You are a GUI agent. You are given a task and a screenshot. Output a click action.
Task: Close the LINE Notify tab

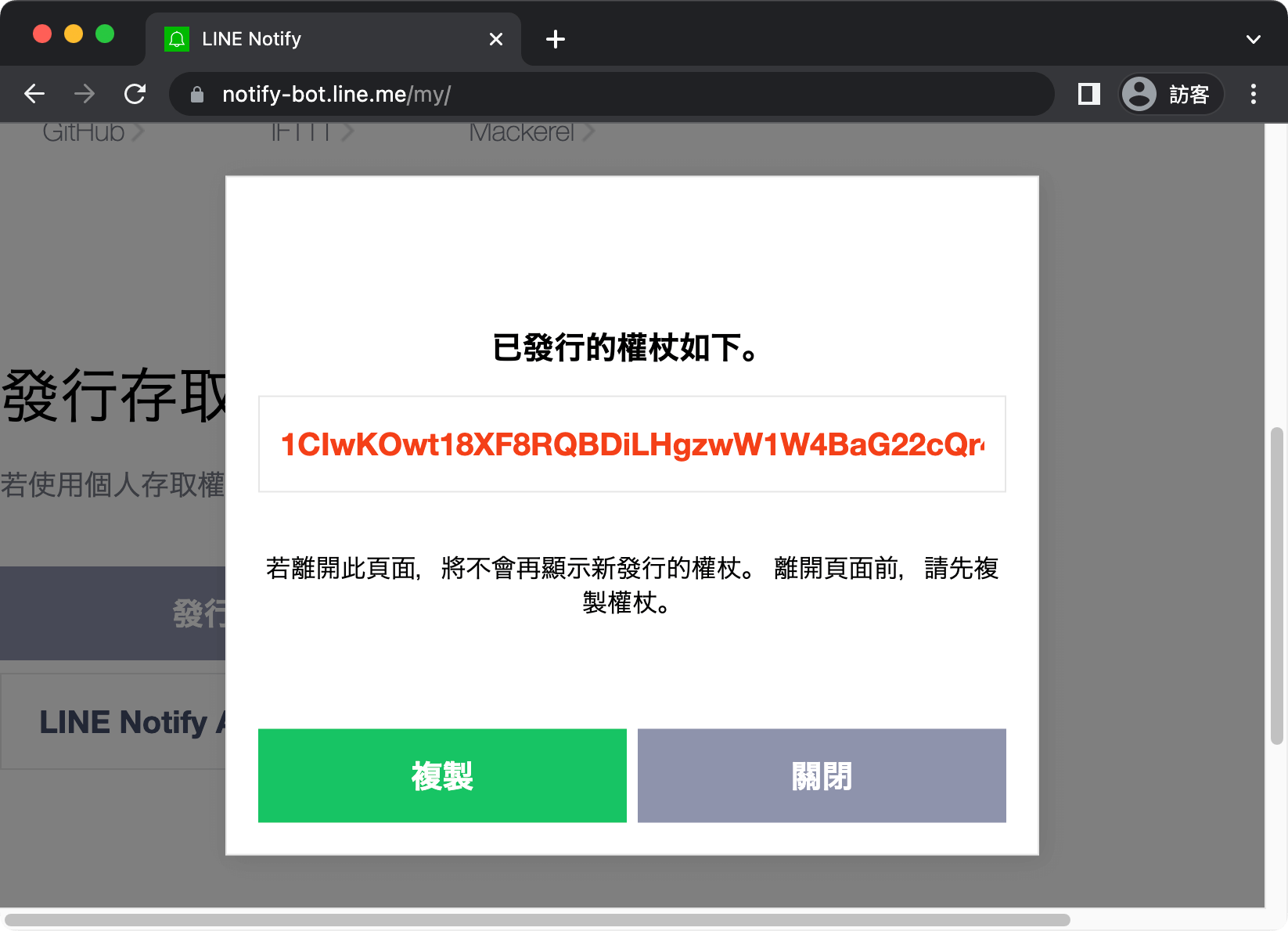[496, 38]
